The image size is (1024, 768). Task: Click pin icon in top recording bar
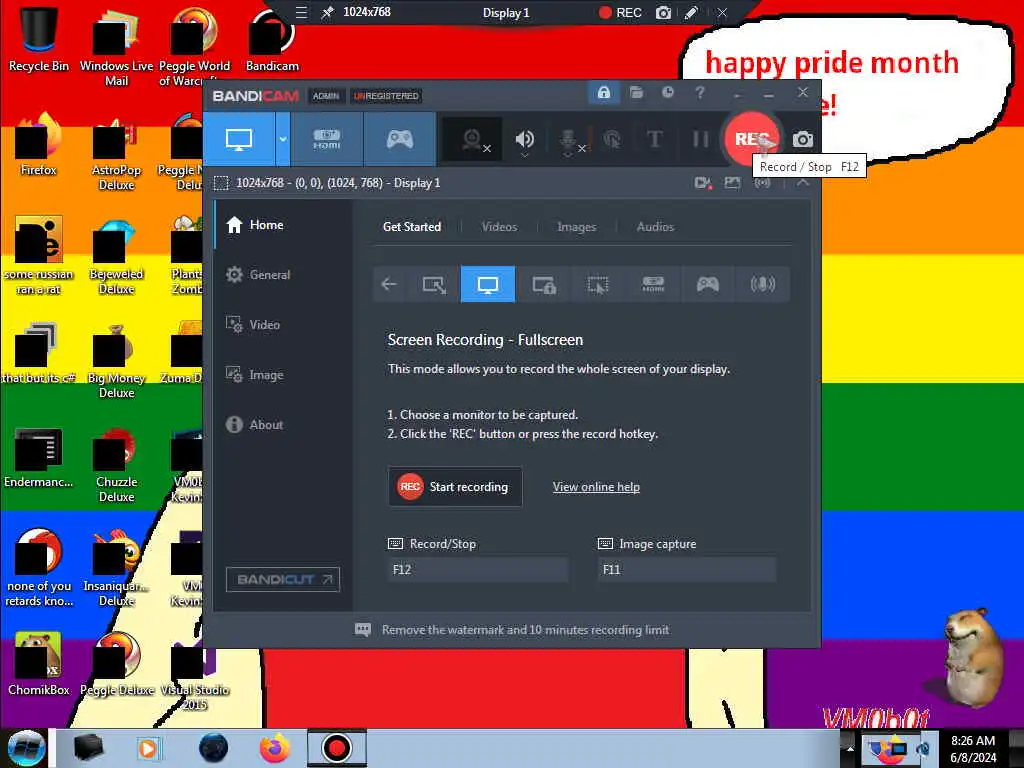327,12
